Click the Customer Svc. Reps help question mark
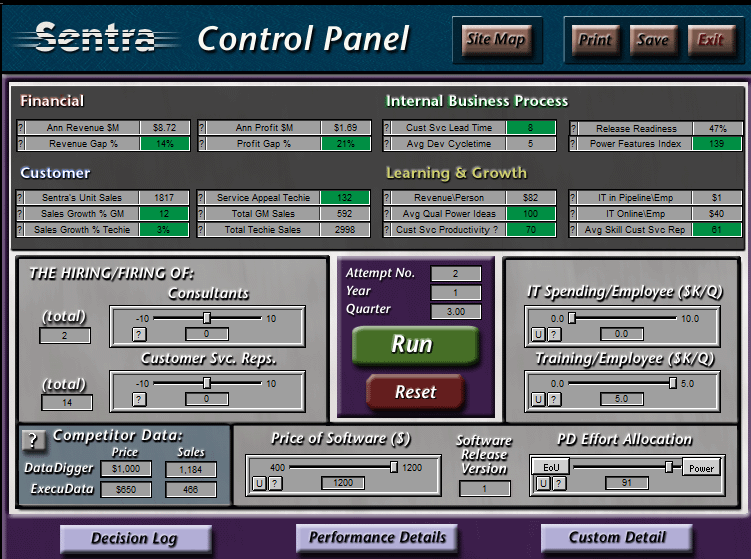Screen dimensions: 751x559 pyautogui.click(x=139, y=399)
